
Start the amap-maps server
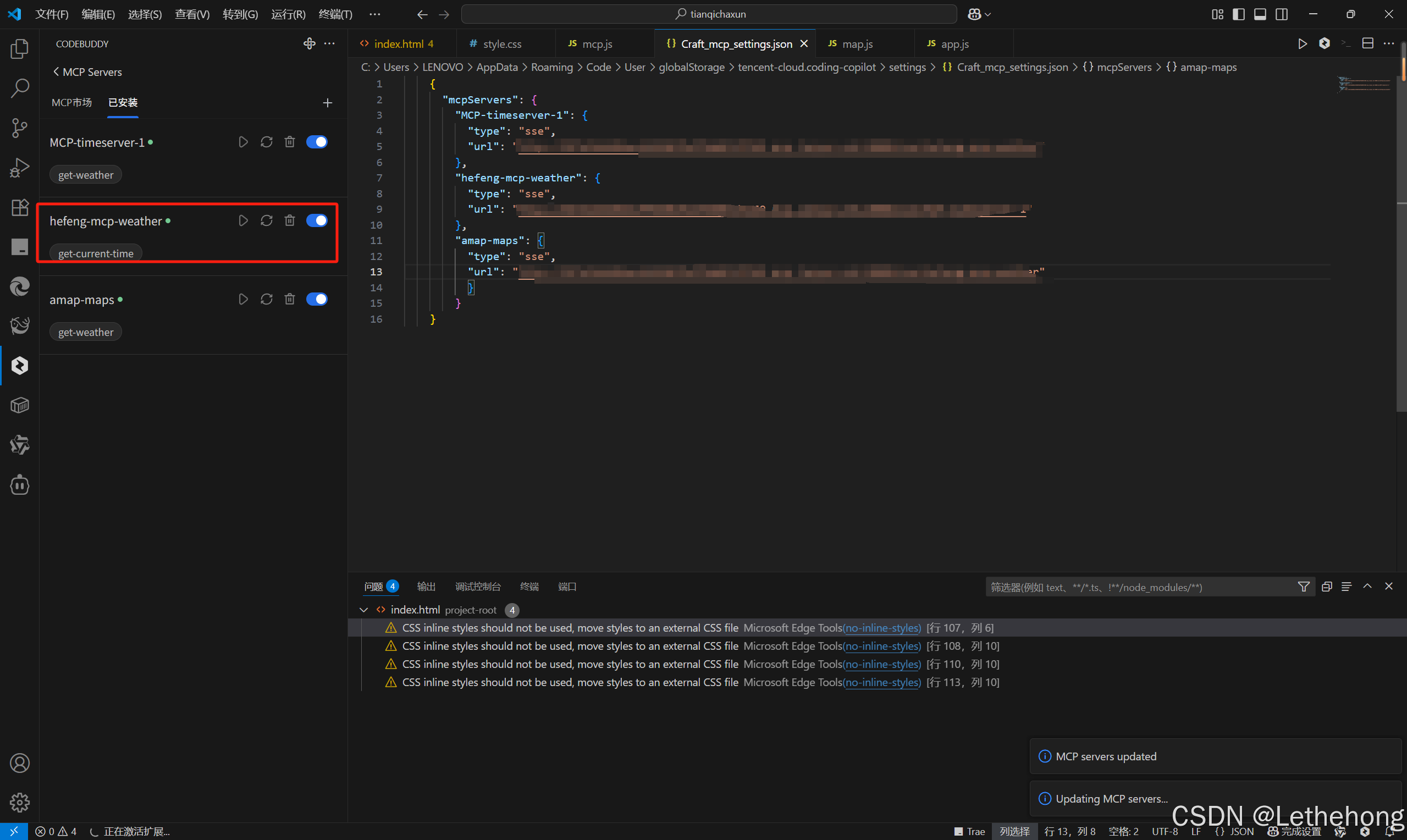click(244, 299)
